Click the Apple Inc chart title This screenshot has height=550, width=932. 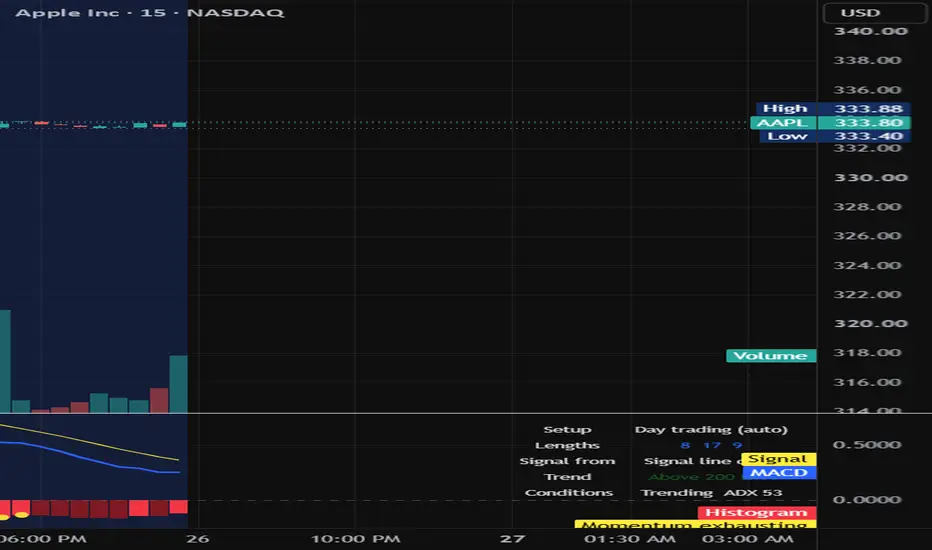[149, 12]
